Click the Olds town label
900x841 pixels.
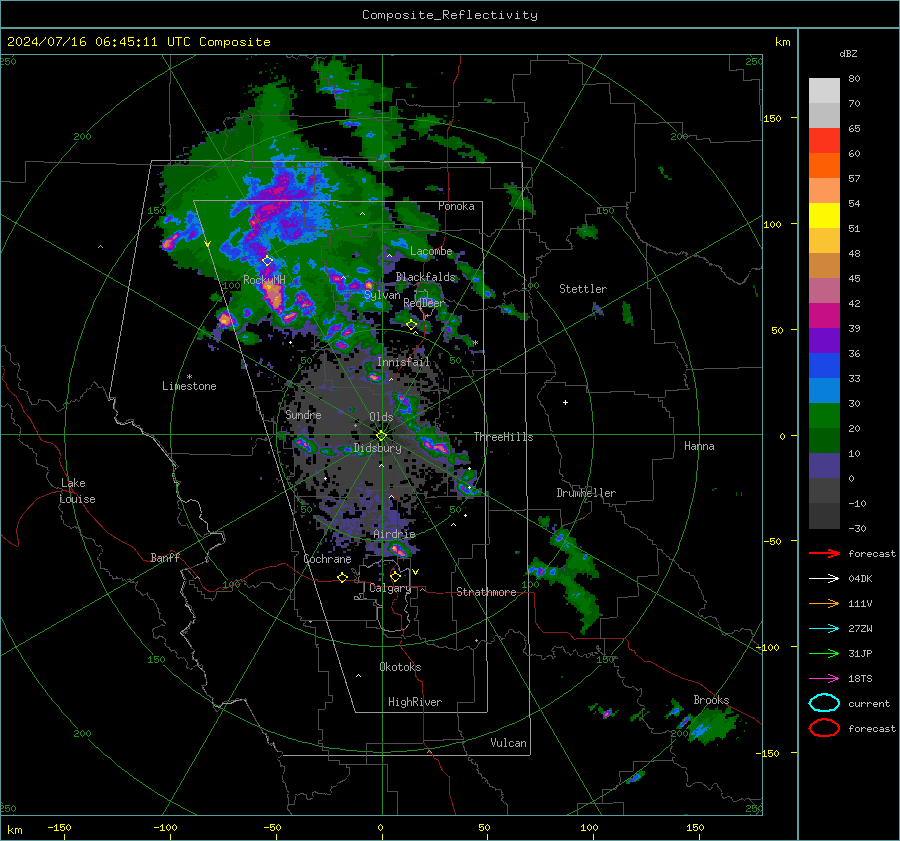coord(381,417)
